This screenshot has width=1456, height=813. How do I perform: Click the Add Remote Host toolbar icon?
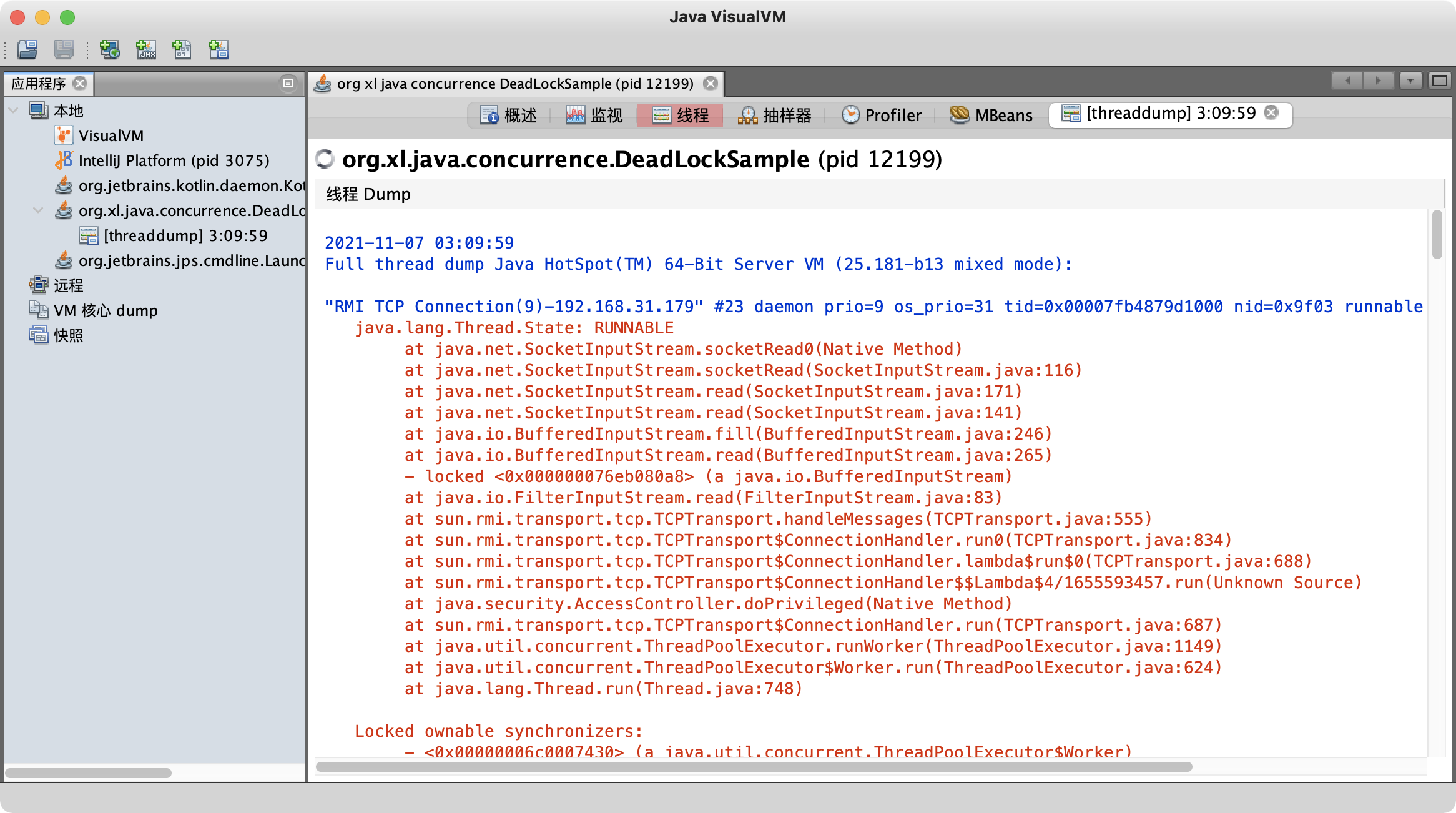(110, 49)
